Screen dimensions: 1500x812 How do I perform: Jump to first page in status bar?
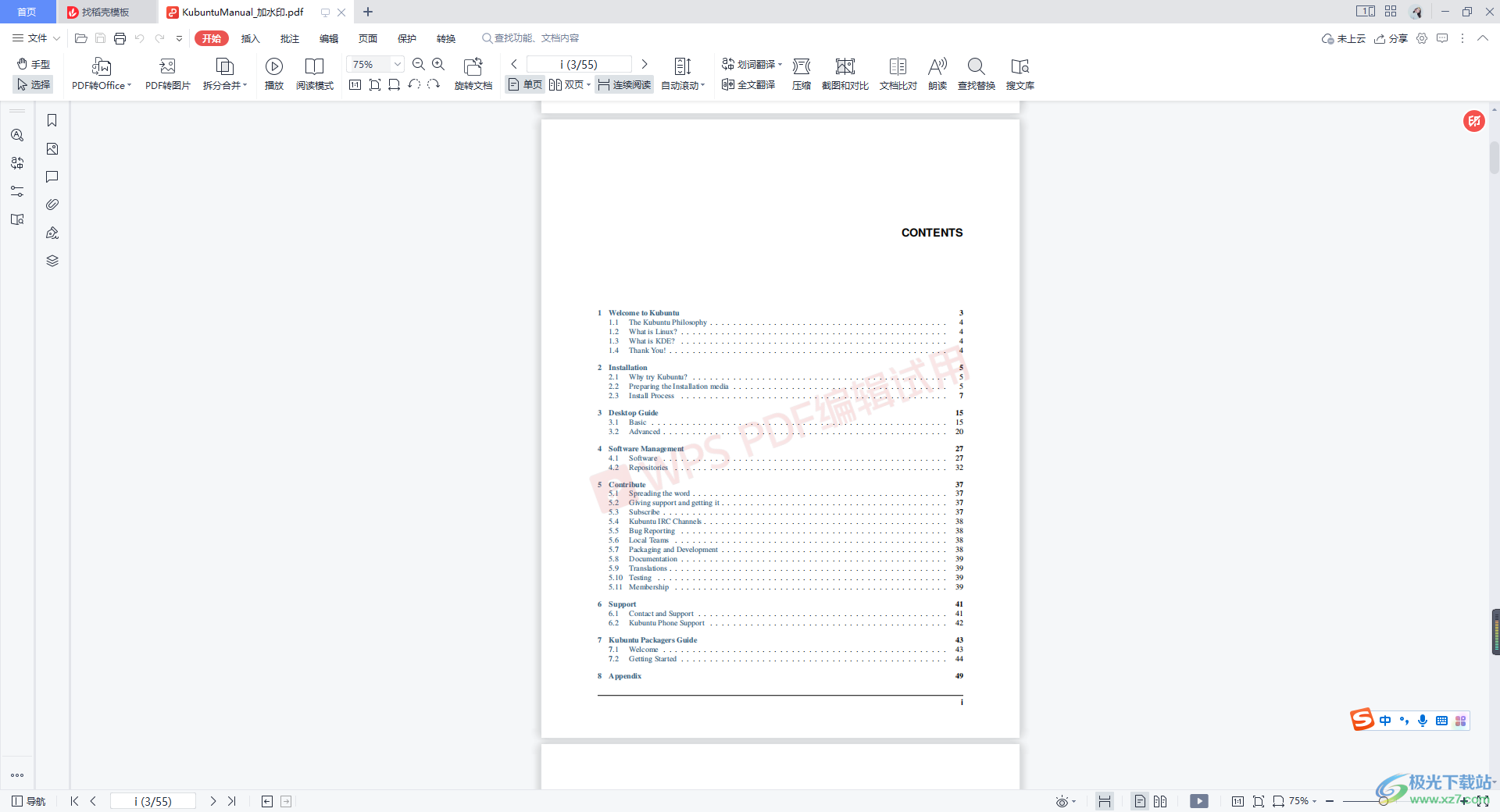(74, 801)
